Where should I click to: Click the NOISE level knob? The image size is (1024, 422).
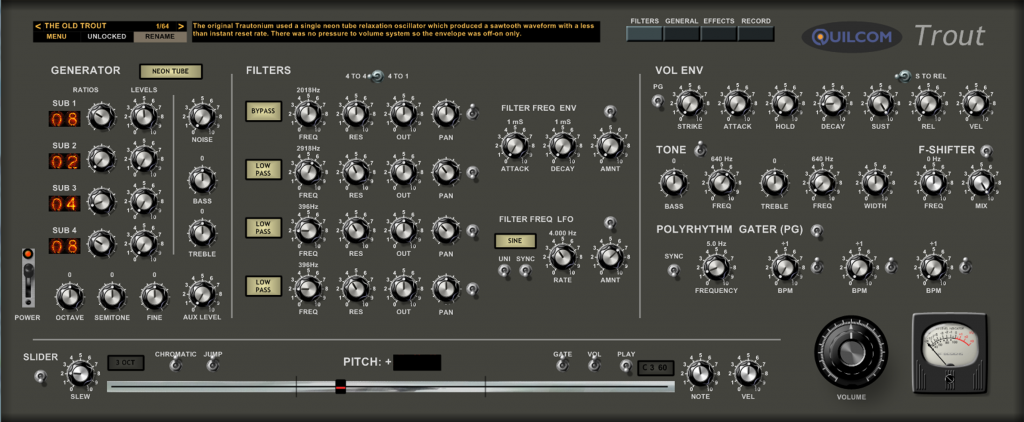[202, 118]
